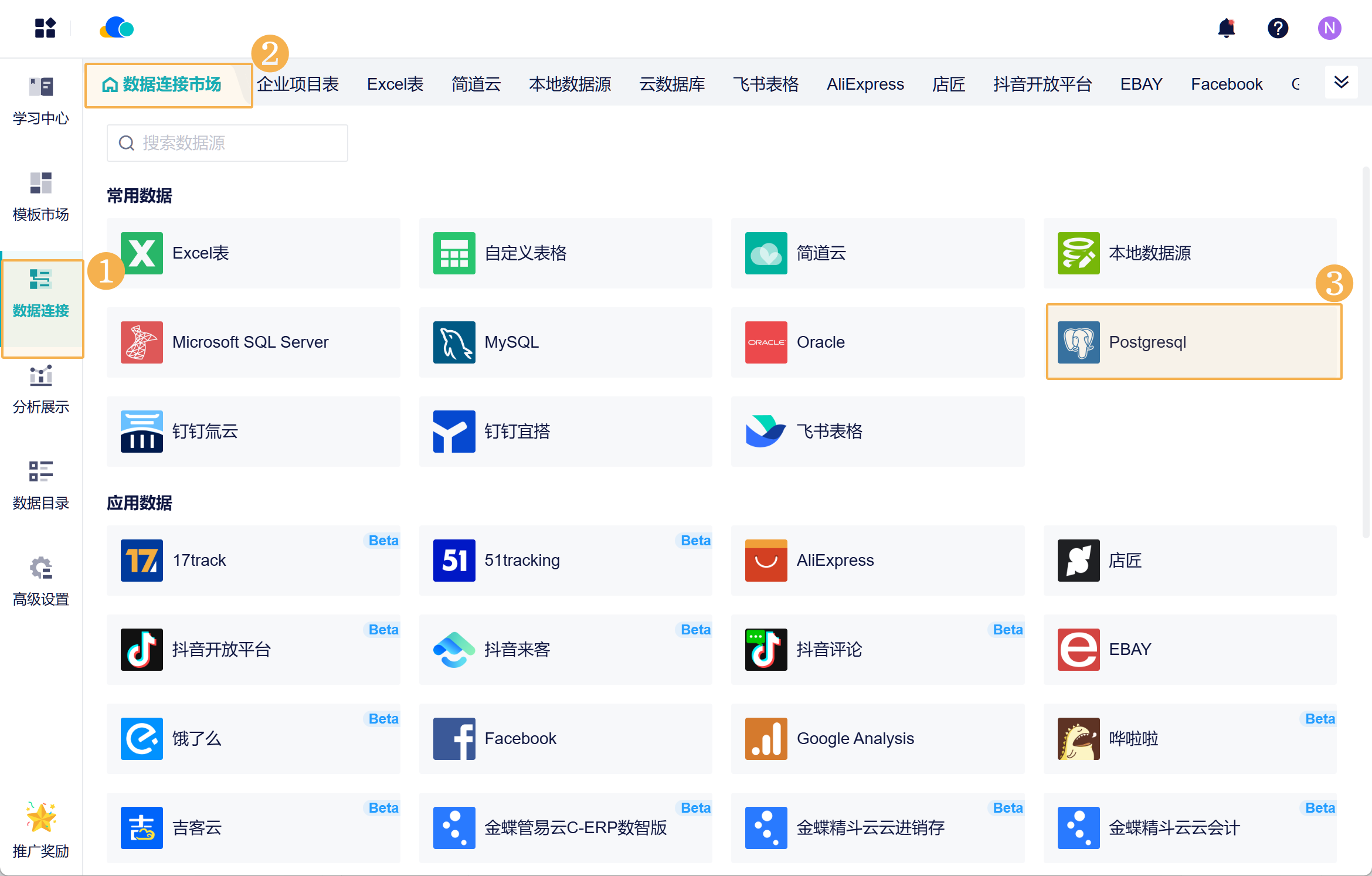This screenshot has width=1372, height=876.
Task: Open 分析展示 in the sidebar
Action: click(41, 389)
